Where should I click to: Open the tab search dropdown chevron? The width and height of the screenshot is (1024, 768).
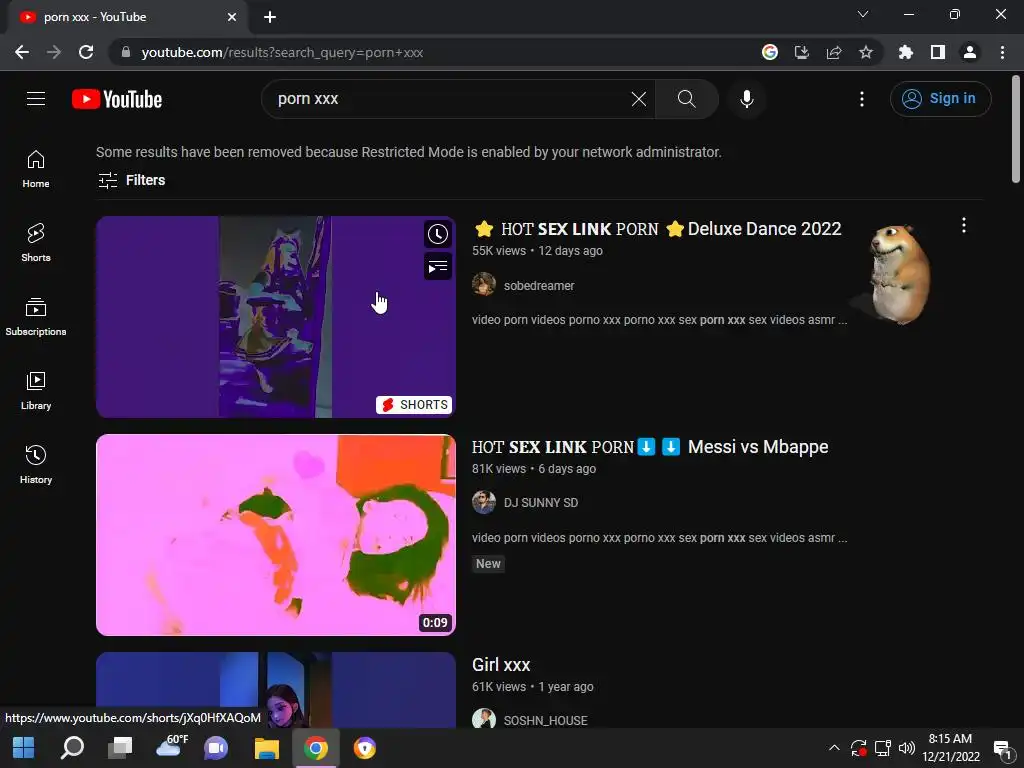pyautogui.click(x=863, y=14)
